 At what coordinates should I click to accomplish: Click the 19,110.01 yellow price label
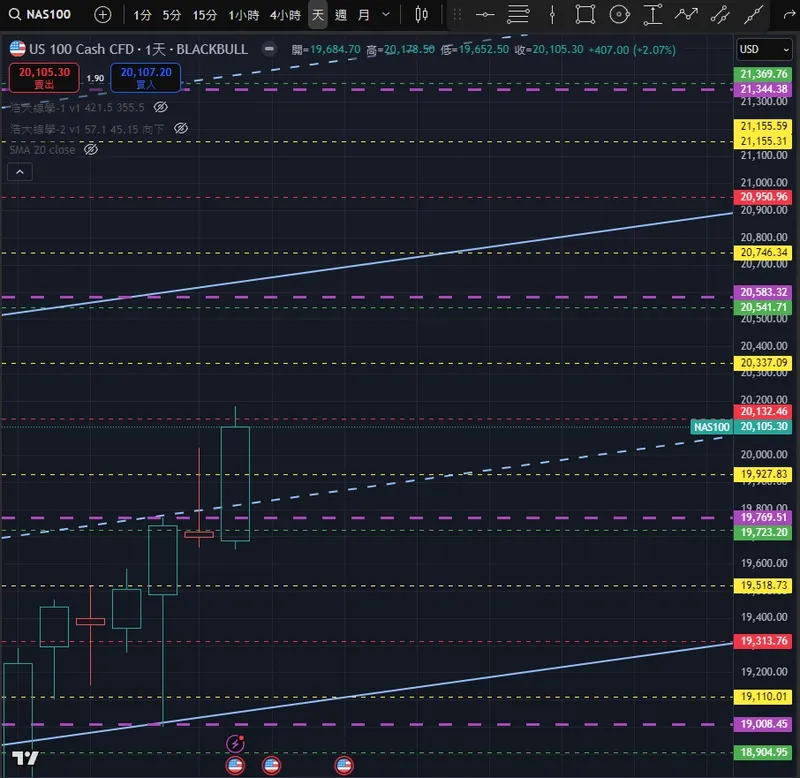[x=763, y=697]
